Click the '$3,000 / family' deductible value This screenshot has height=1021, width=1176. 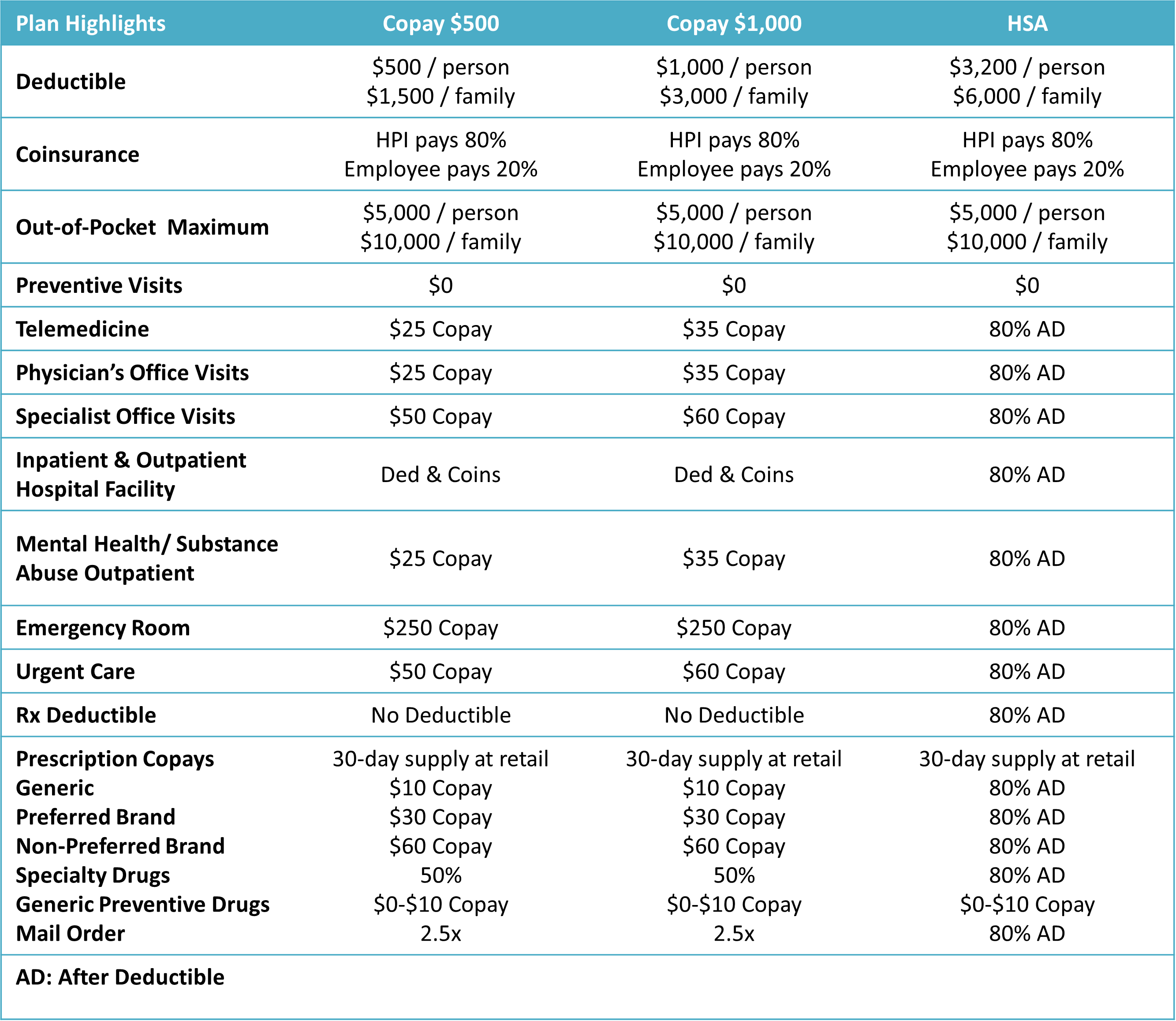(734, 96)
